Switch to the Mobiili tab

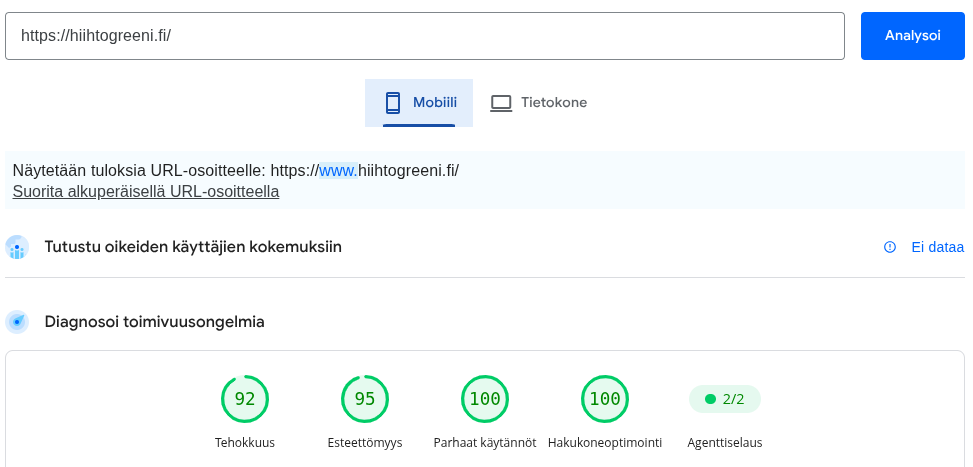coord(419,102)
